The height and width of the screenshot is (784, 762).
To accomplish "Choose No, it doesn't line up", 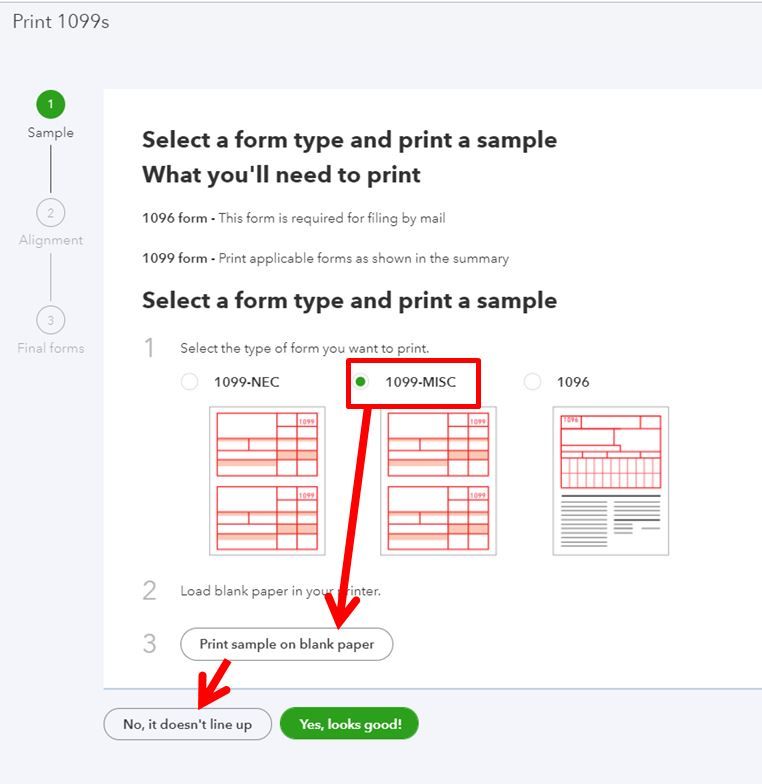I will coord(188,724).
